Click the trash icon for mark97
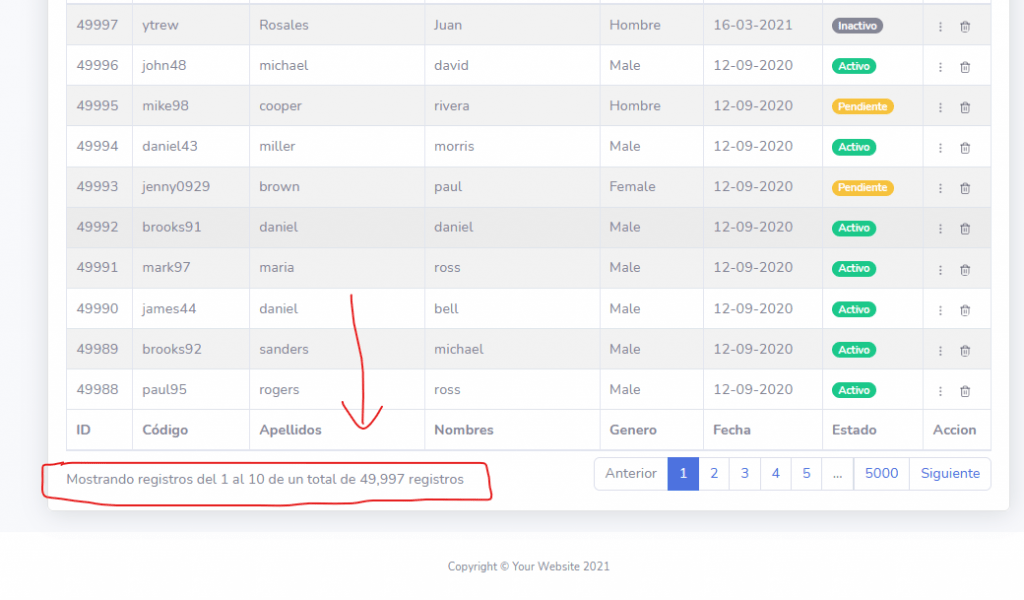Screen dimensions: 1024x600 tap(965, 268)
